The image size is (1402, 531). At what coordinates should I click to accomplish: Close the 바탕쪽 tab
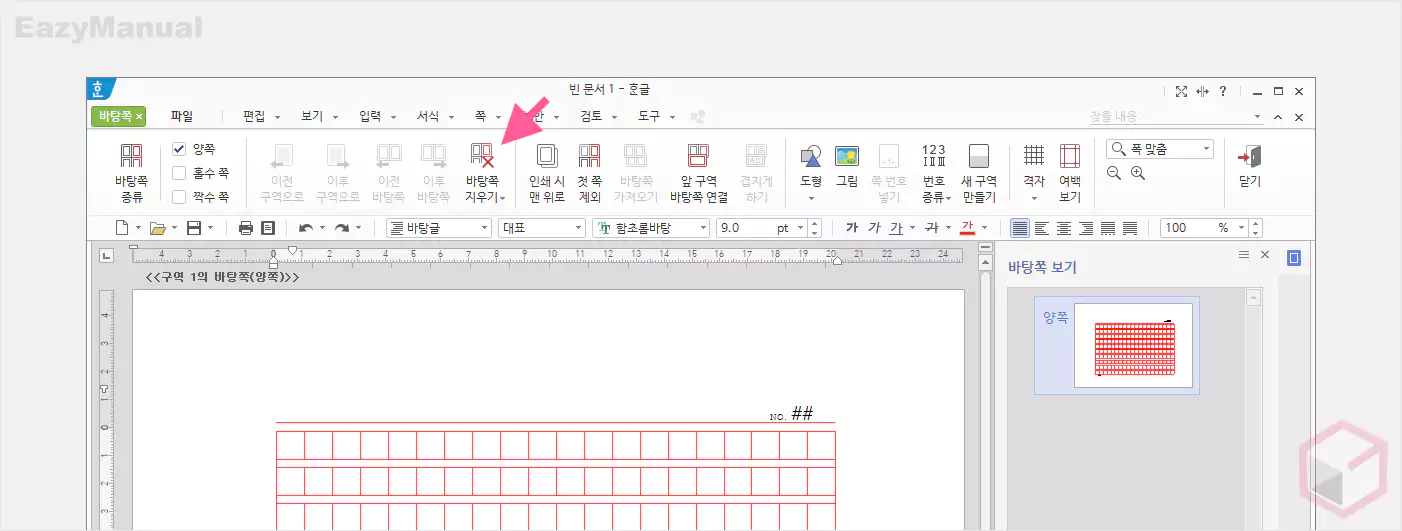139,117
